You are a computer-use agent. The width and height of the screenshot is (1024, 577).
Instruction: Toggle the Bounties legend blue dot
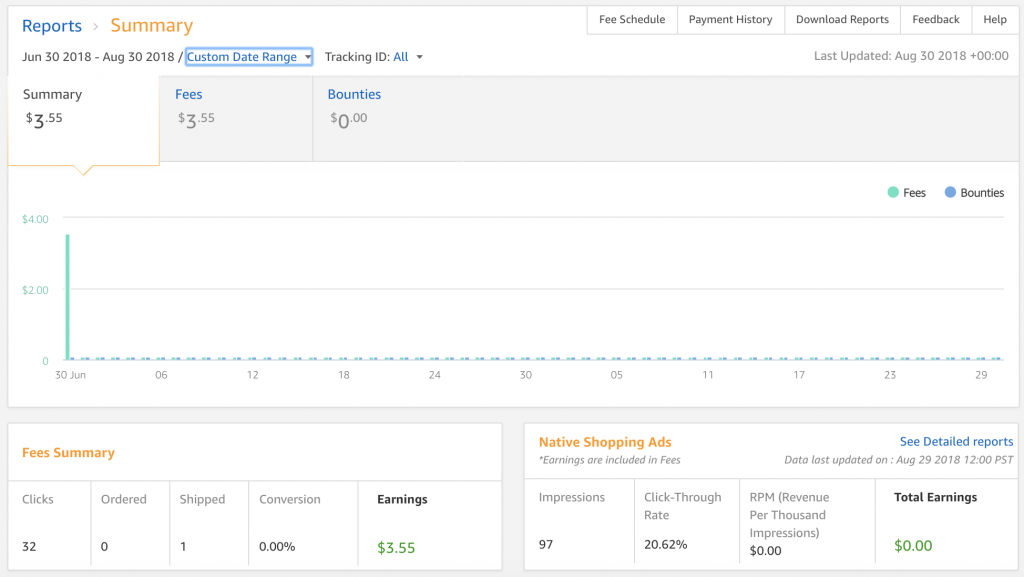coord(950,193)
